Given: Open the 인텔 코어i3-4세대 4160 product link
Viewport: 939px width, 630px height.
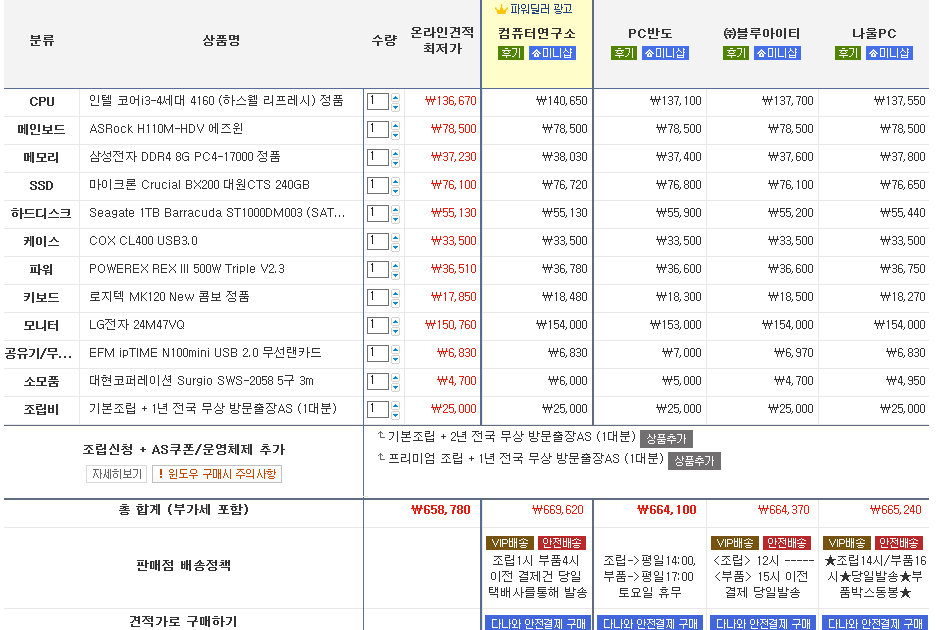Looking at the screenshot, I should click(x=216, y=101).
